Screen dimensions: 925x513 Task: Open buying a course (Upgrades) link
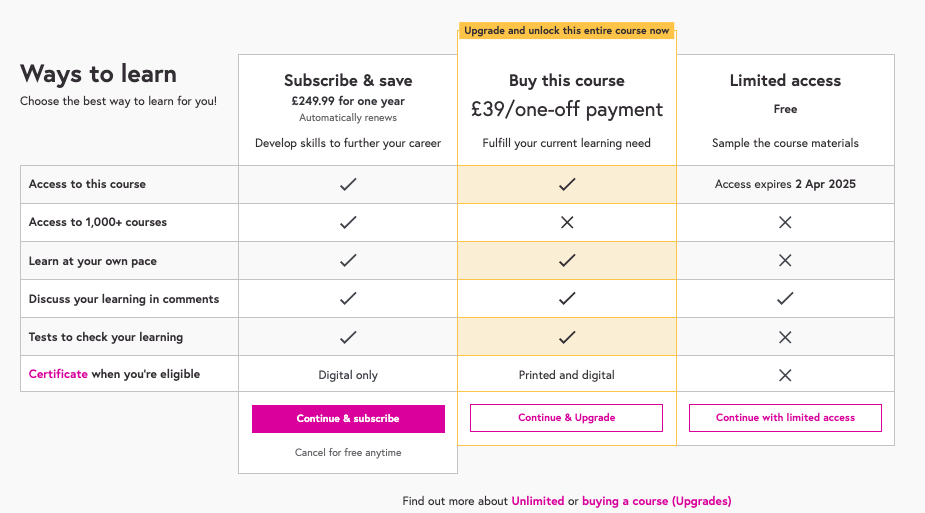[656, 501]
